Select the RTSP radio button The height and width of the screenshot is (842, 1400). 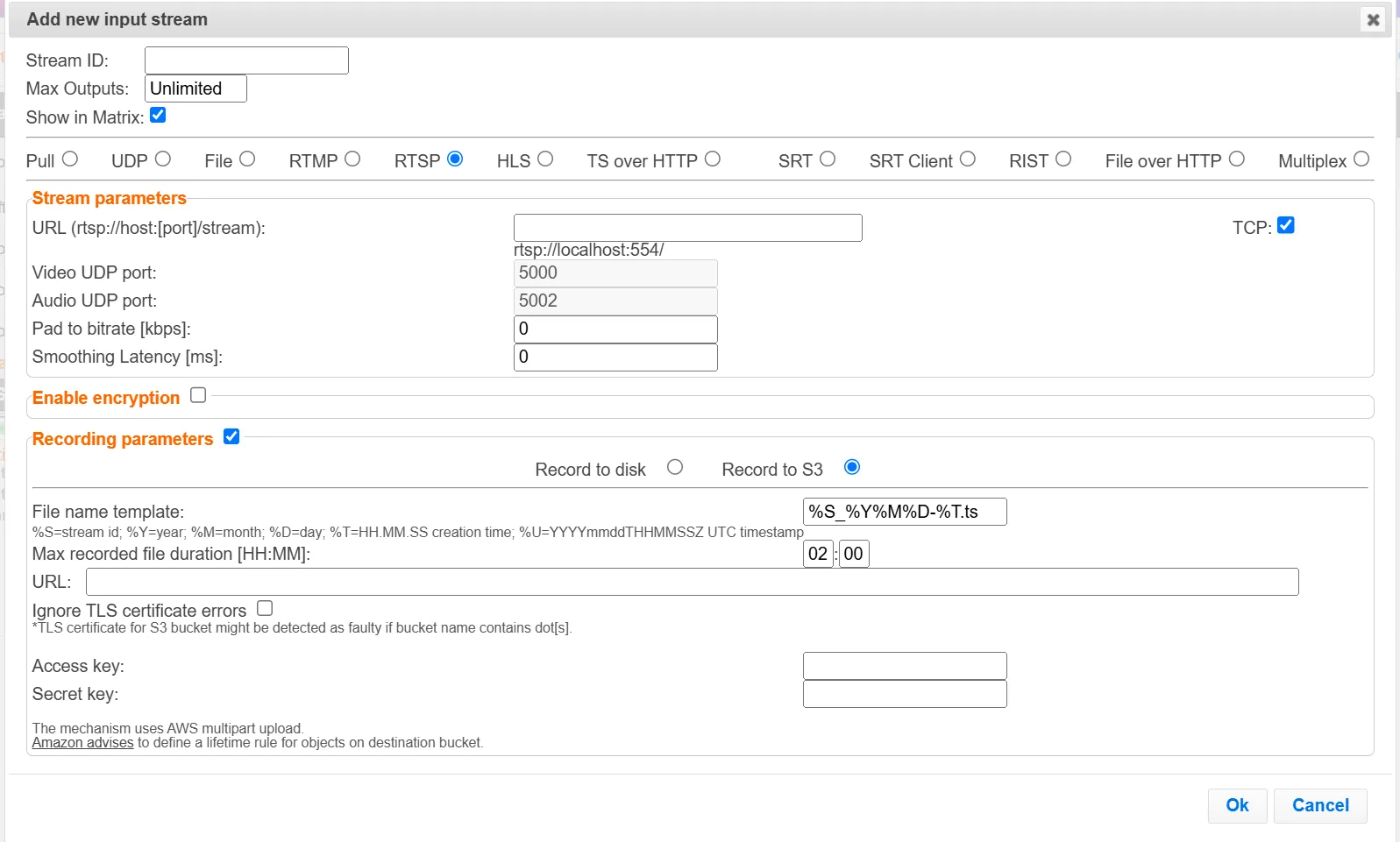455,159
